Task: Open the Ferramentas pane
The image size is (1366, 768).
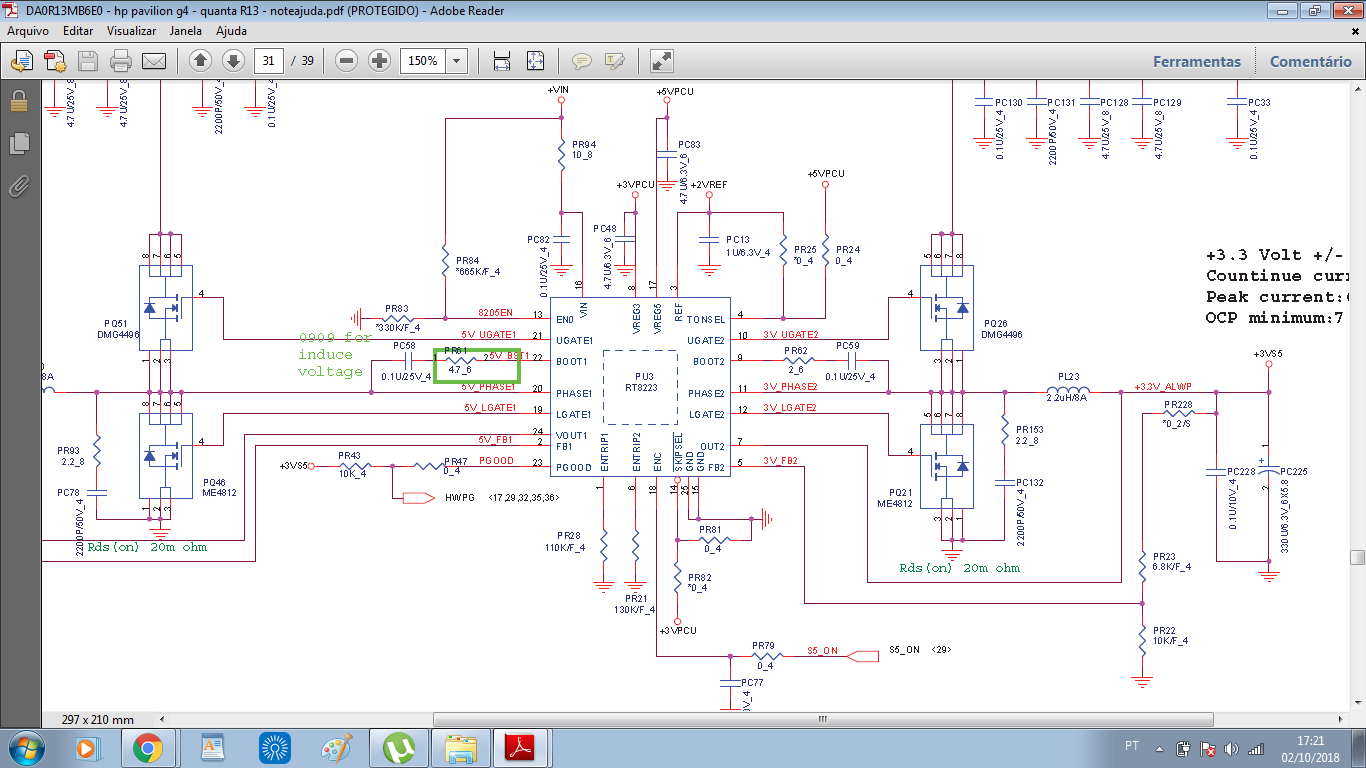Action: (x=1197, y=61)
